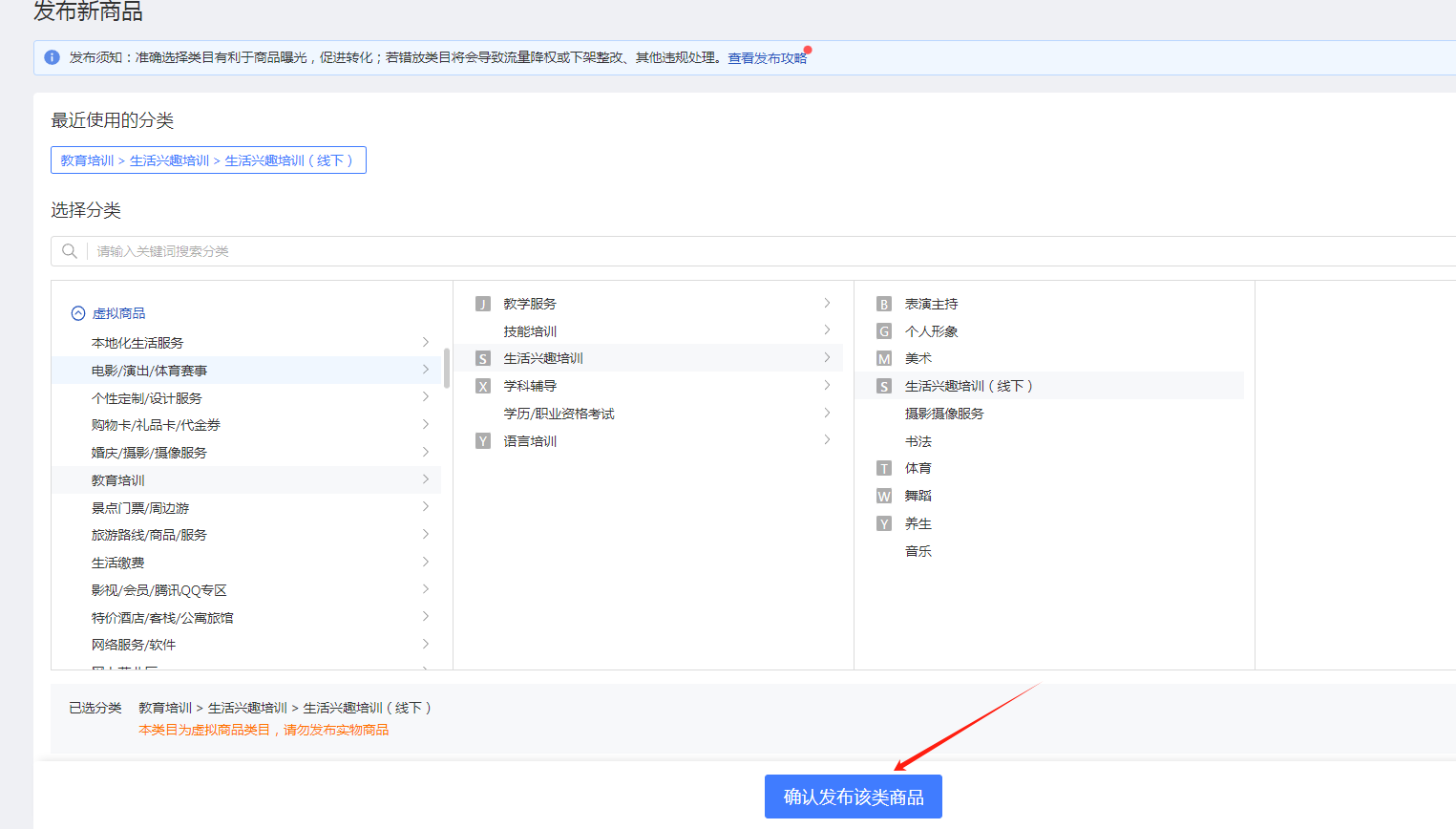Click S badge beside 生活兴趣培训(线下)
The image size is (1456, 829).
coord(884,386)
